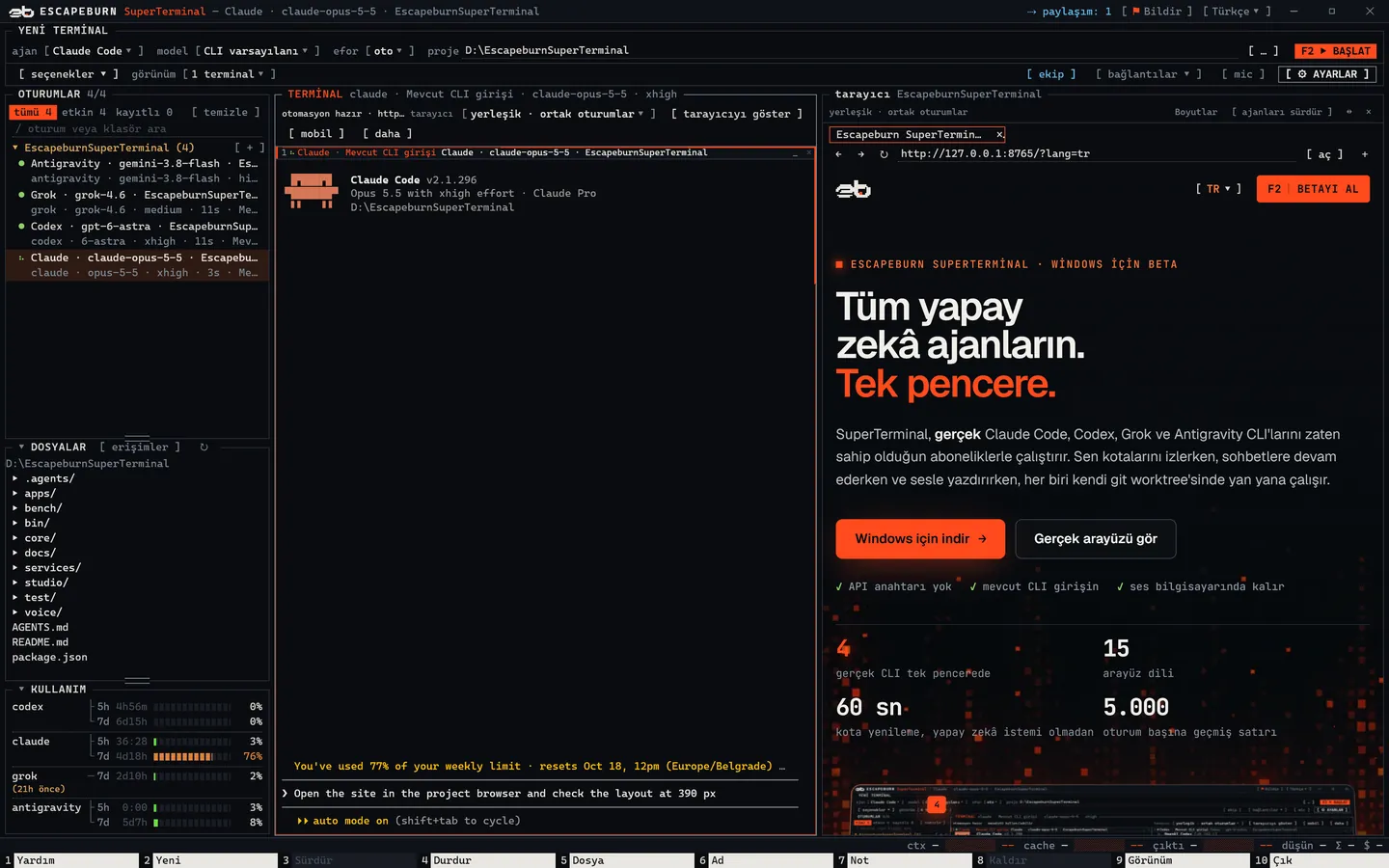The width and height of the screenshot is (1389, 868).
Task: Click the Claude Code pixel mascot
Action: pos(312,191)
